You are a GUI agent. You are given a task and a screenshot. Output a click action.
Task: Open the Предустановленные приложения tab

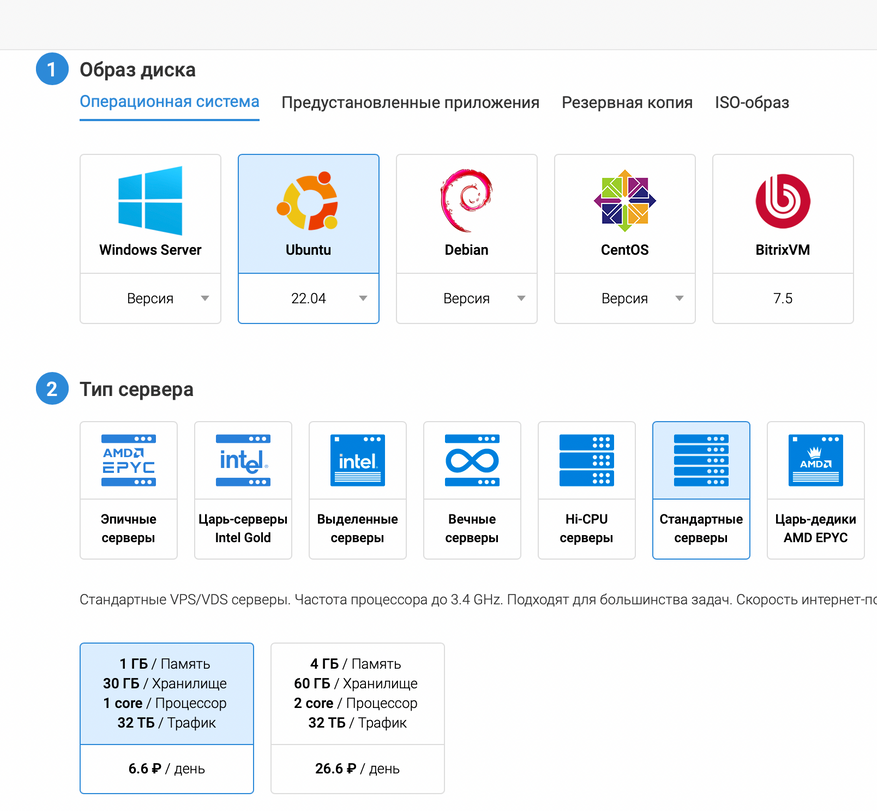tap(411, 103)
